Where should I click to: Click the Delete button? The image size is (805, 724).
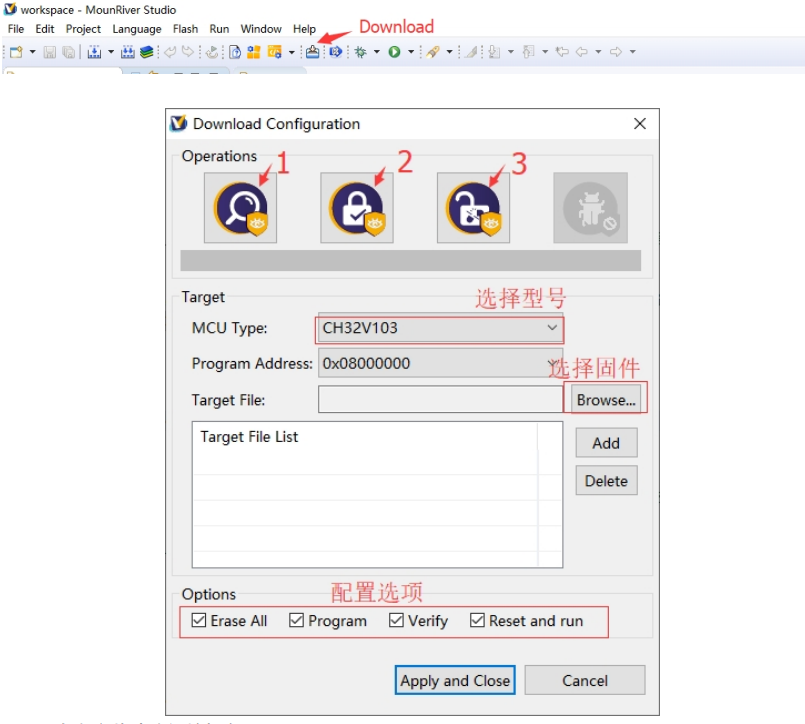[606, 481]
